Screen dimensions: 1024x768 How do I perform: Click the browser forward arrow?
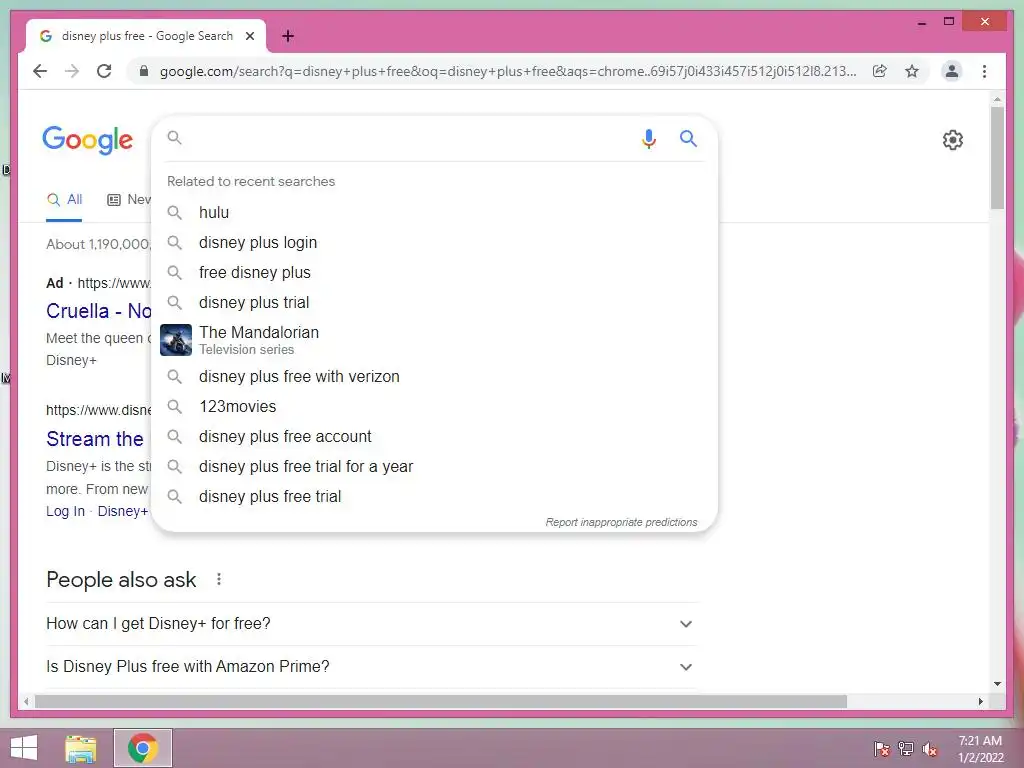point(72,71)
